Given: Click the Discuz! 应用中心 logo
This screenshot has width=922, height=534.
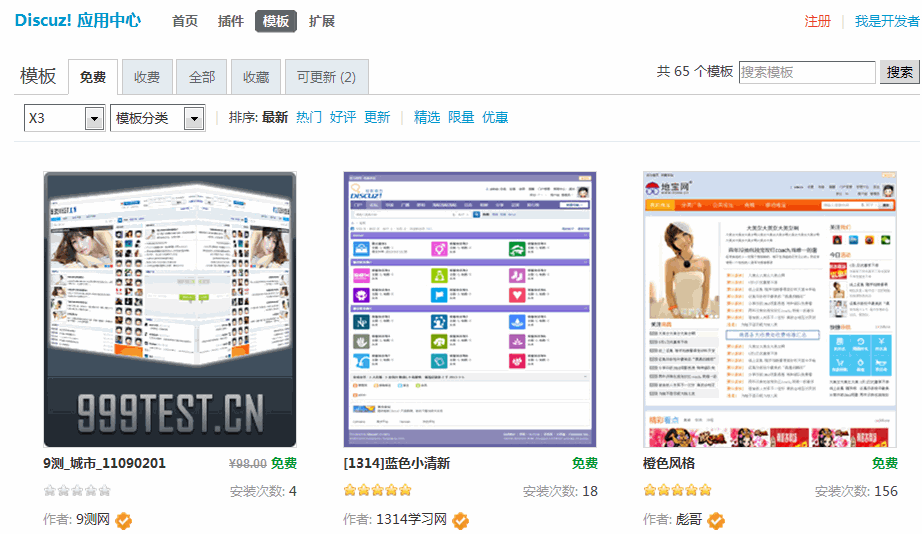Looking at the screenshot, I should point(78,21).
